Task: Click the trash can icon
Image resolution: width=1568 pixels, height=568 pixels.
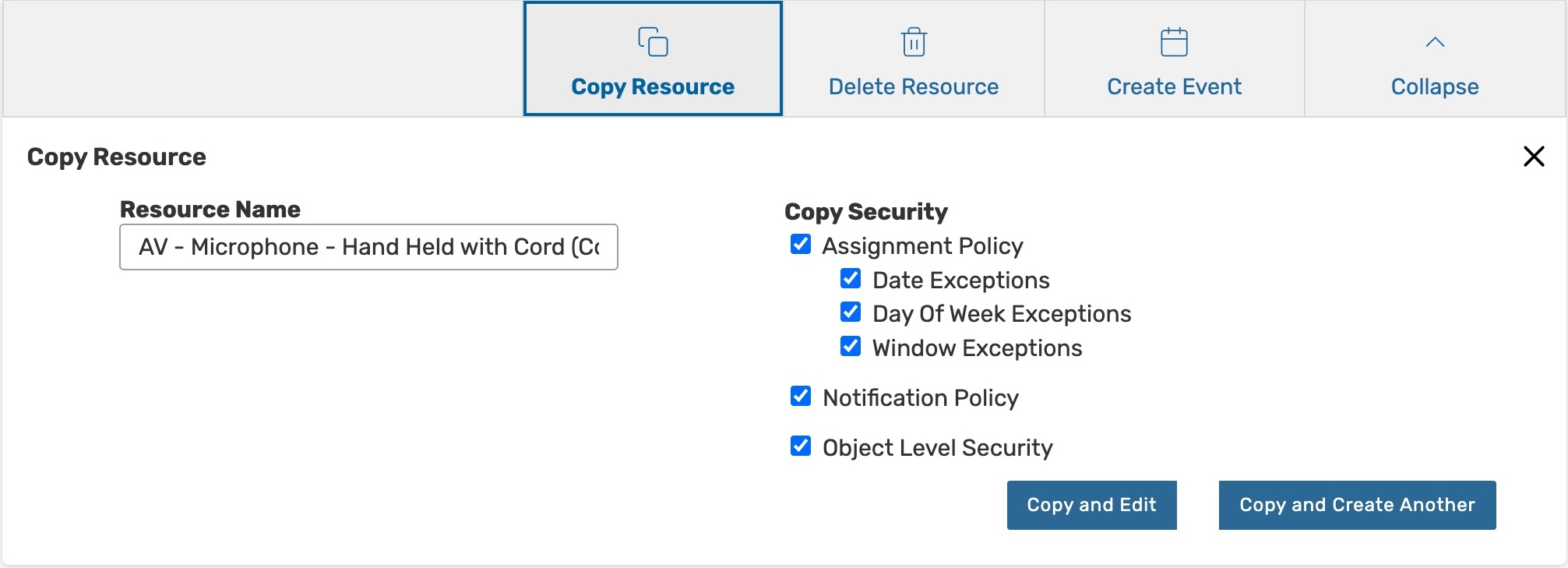Action: (x=914, y=42)
